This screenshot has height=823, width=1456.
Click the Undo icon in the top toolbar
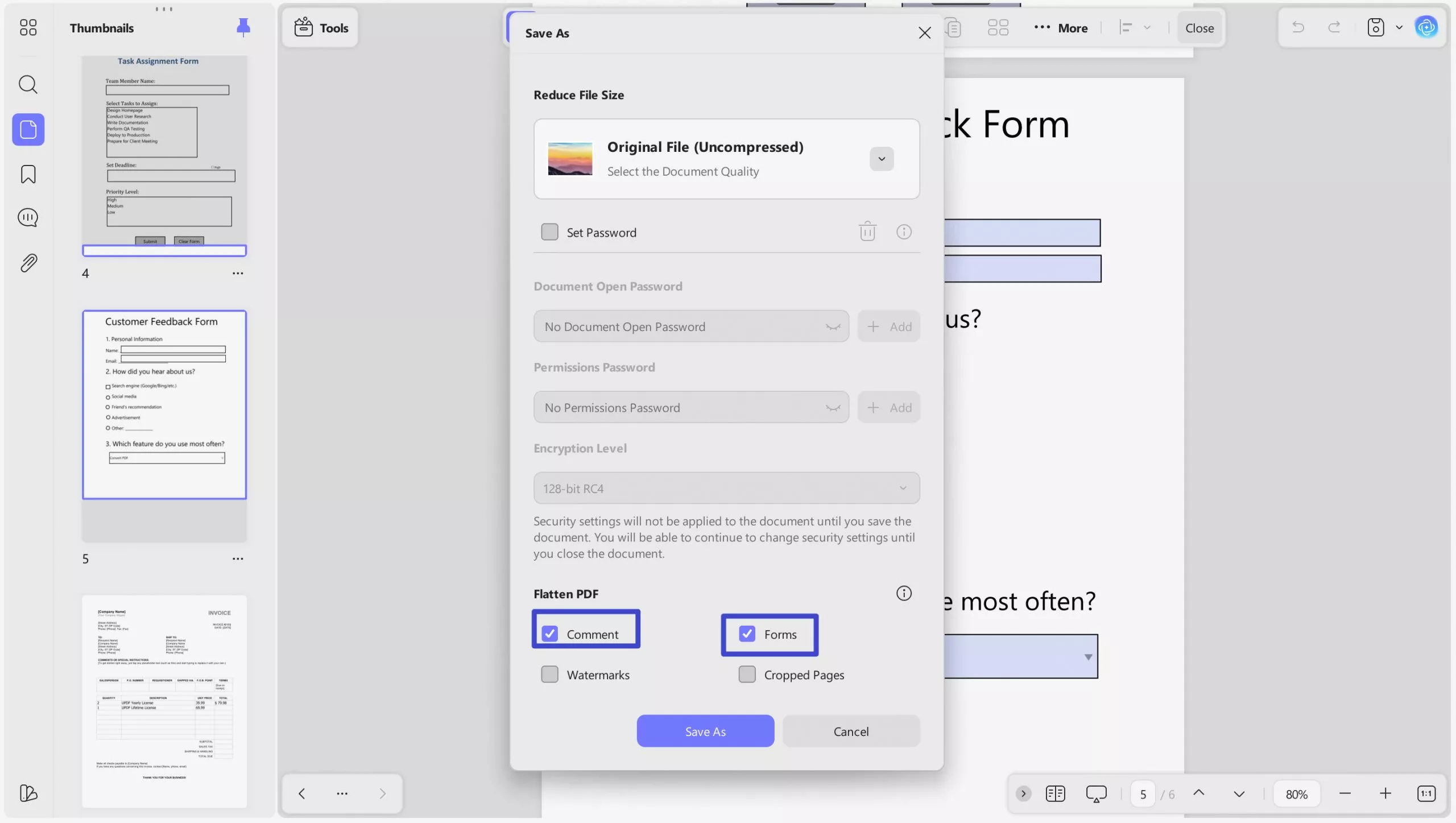click(x=1298, y=27)
